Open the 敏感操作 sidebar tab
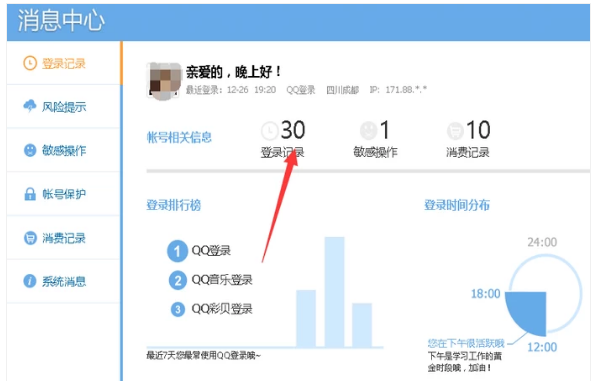This screenshot has width=591, height=381. pyautogui.click(x=63, y=150)
